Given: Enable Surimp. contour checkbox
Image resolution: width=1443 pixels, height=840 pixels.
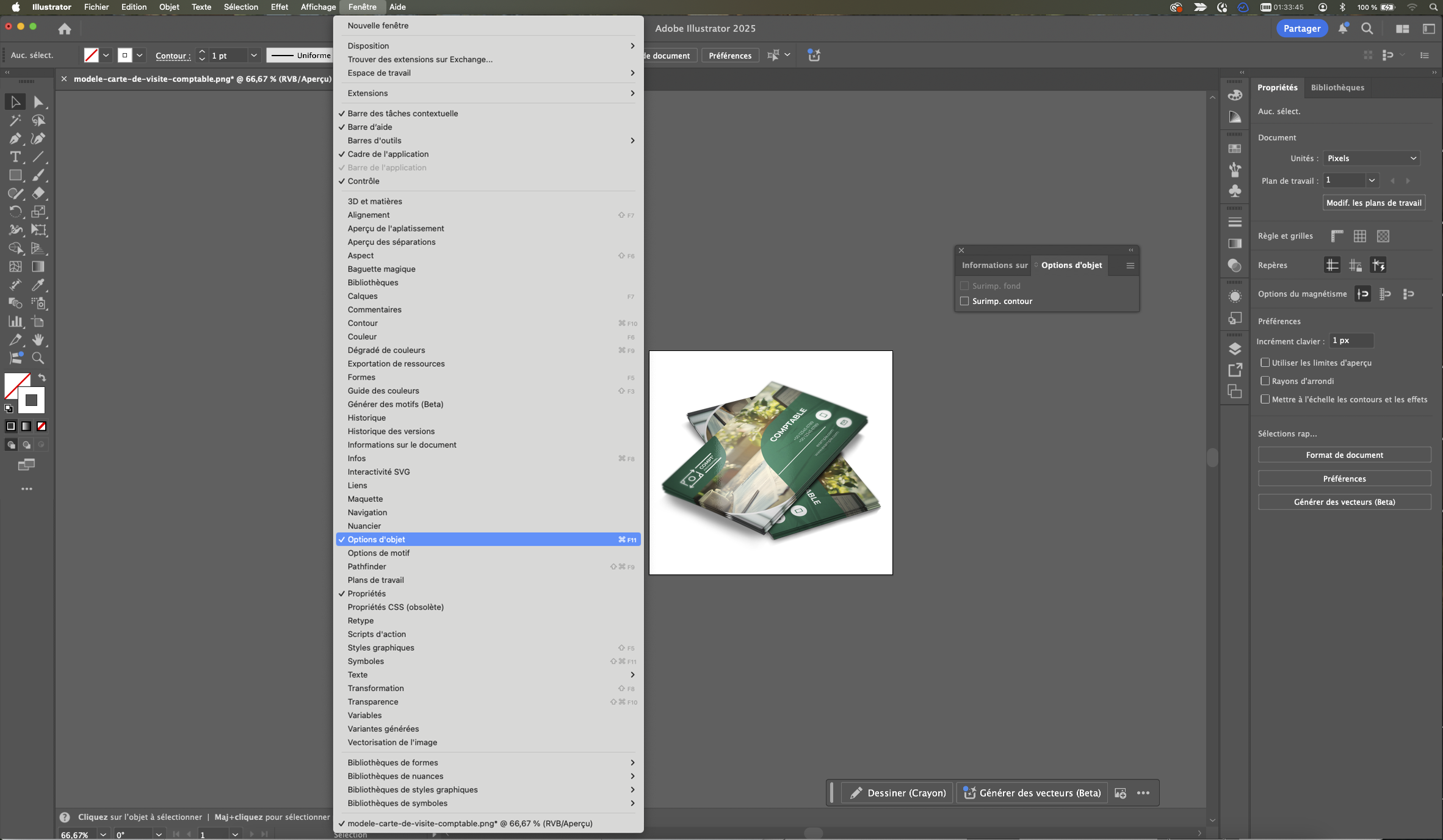Looking at the screenshot, I should point(964,301).
